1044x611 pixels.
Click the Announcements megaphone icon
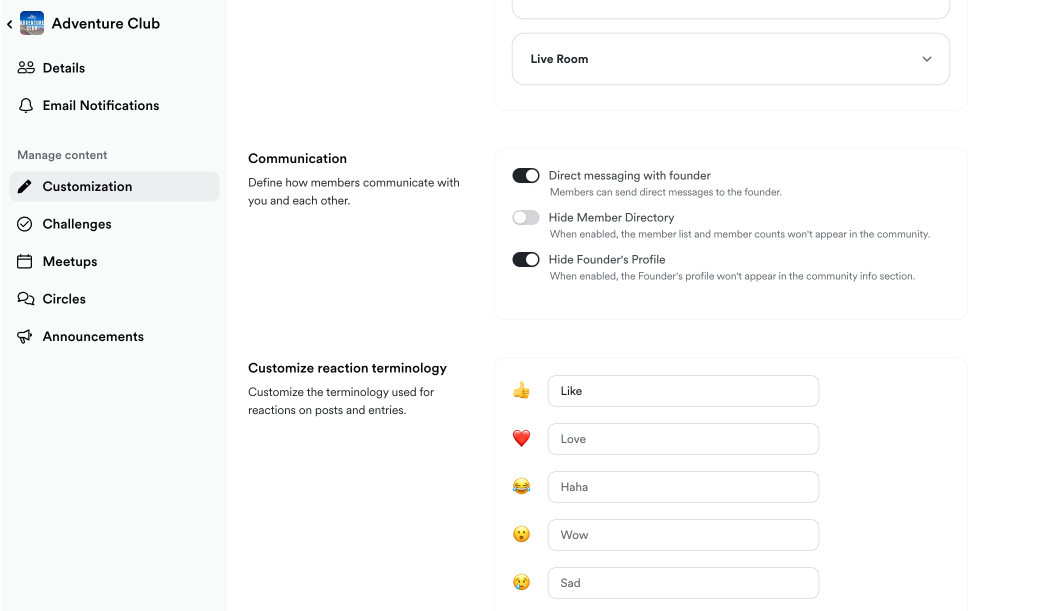tap(26, 337)
